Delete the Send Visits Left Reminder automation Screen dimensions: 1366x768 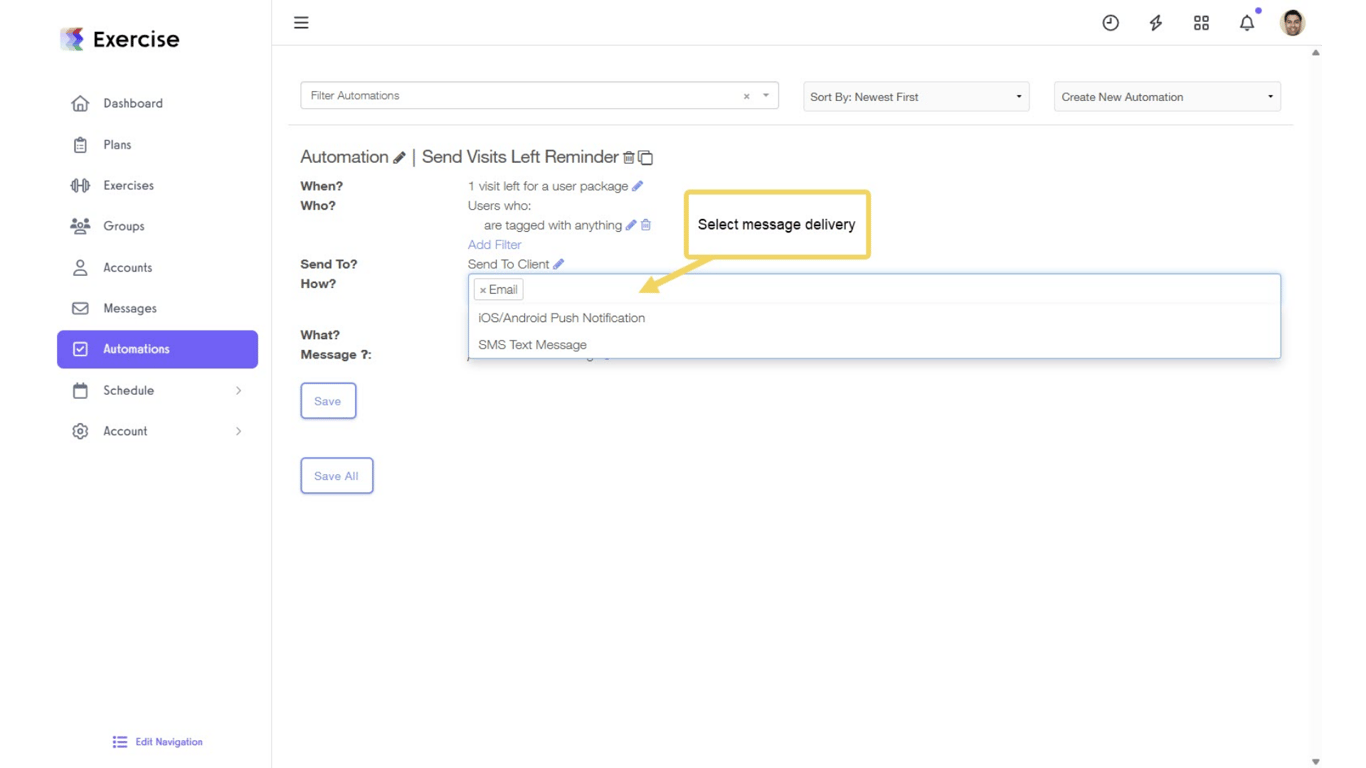pos(630,157)
